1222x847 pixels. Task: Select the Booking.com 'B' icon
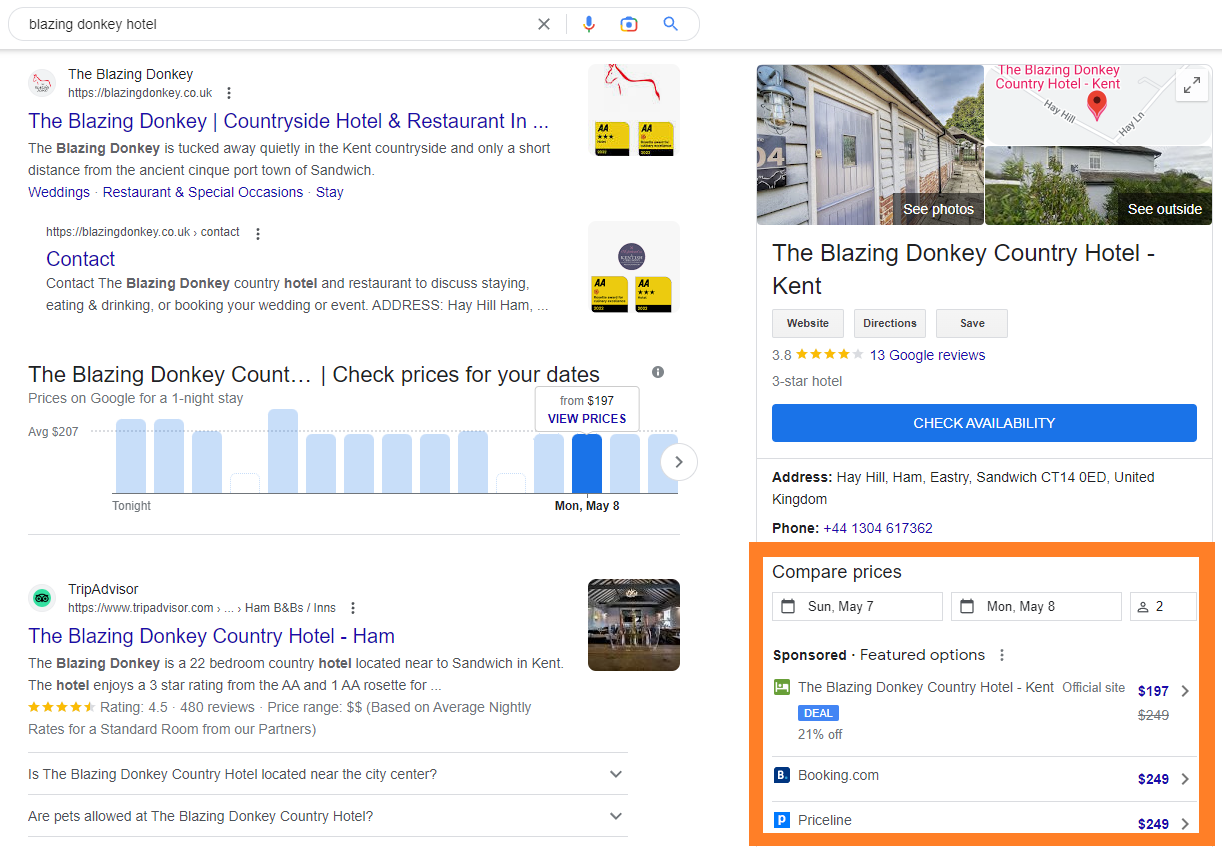[x=781, y=774]
